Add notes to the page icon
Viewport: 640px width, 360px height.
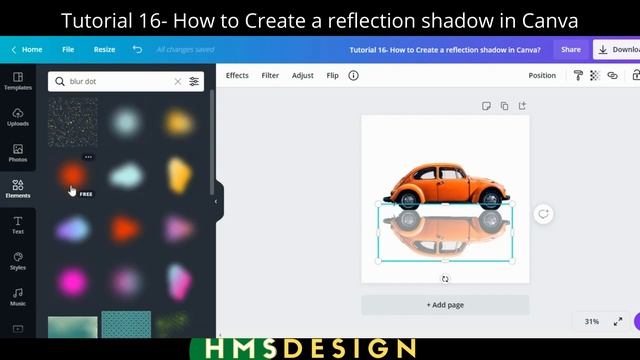click(x=486, y=106)
